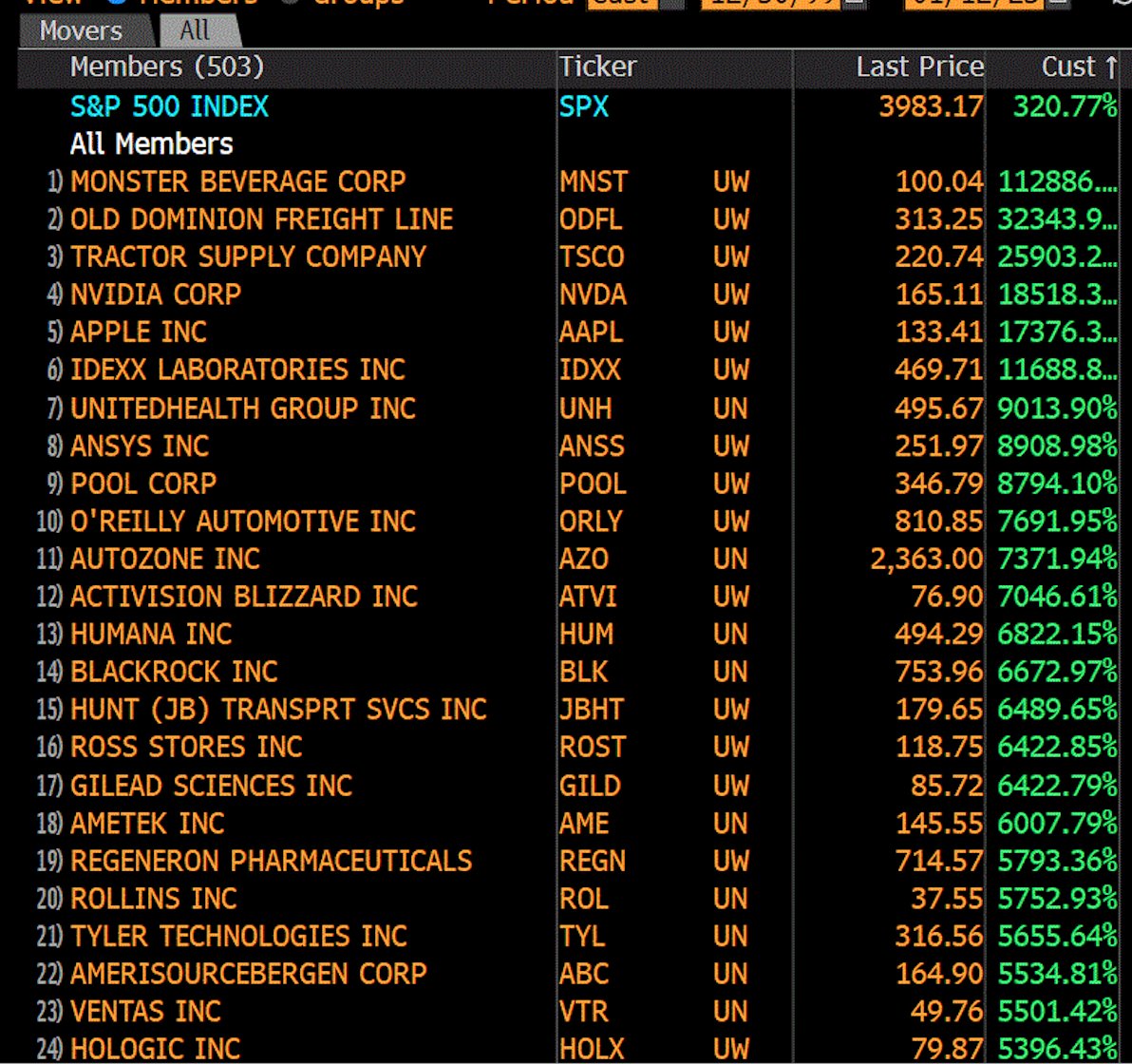Open VENTAS INC row
Screen dimensions: 1132x1064
click(568, 1011)
